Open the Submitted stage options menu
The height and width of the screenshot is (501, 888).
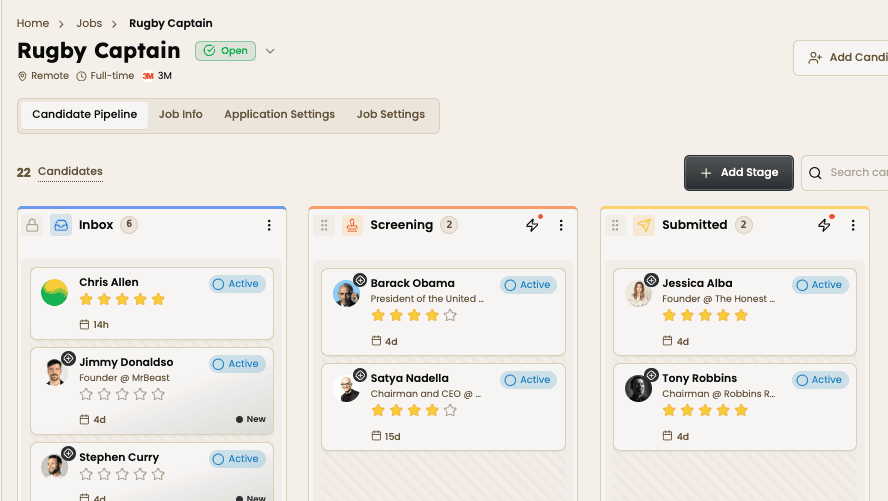[853, 225]
